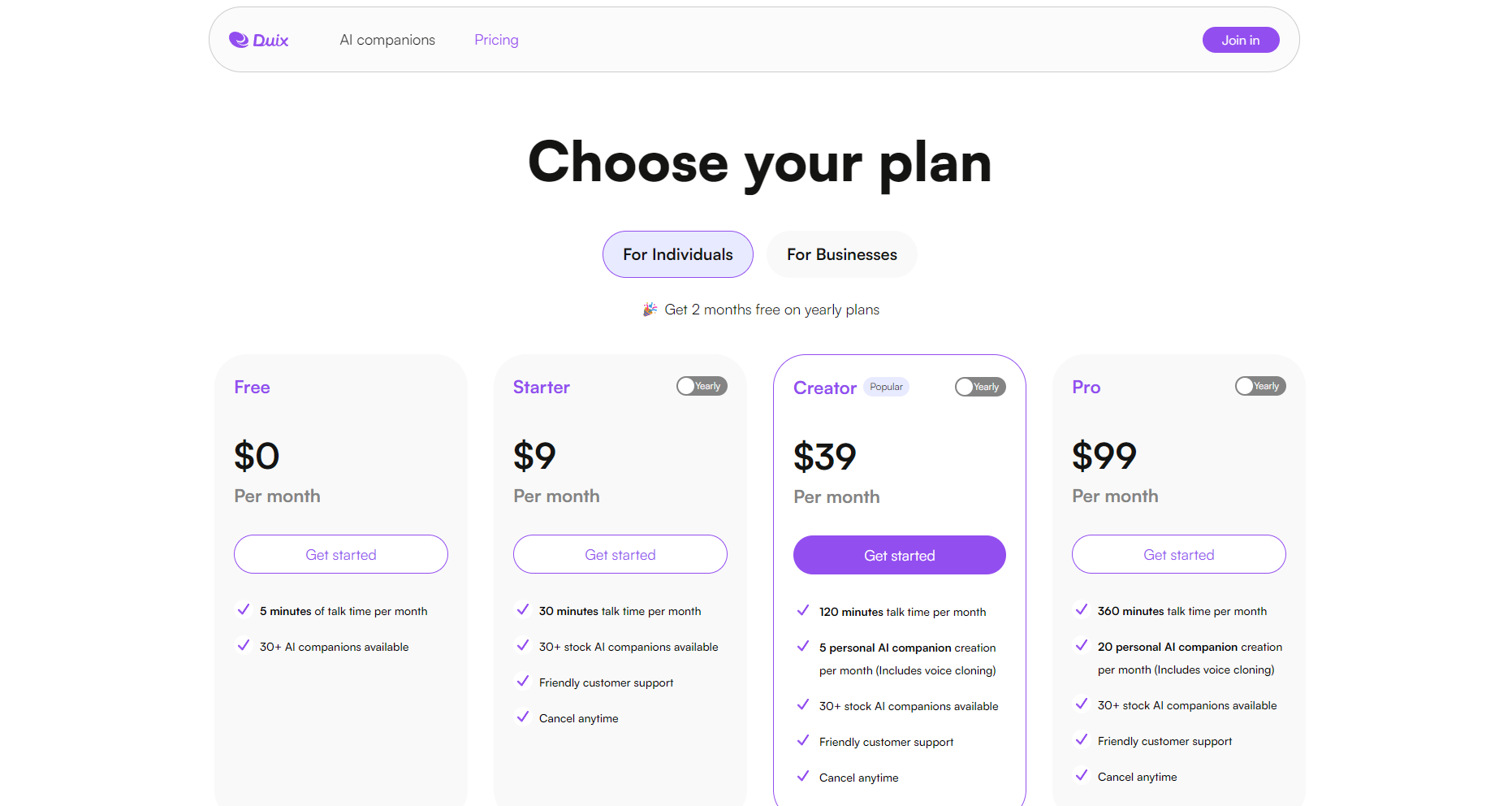Click the Duix logo icon
Viewport: 1512px width, 806px height.
pos(239,40)
